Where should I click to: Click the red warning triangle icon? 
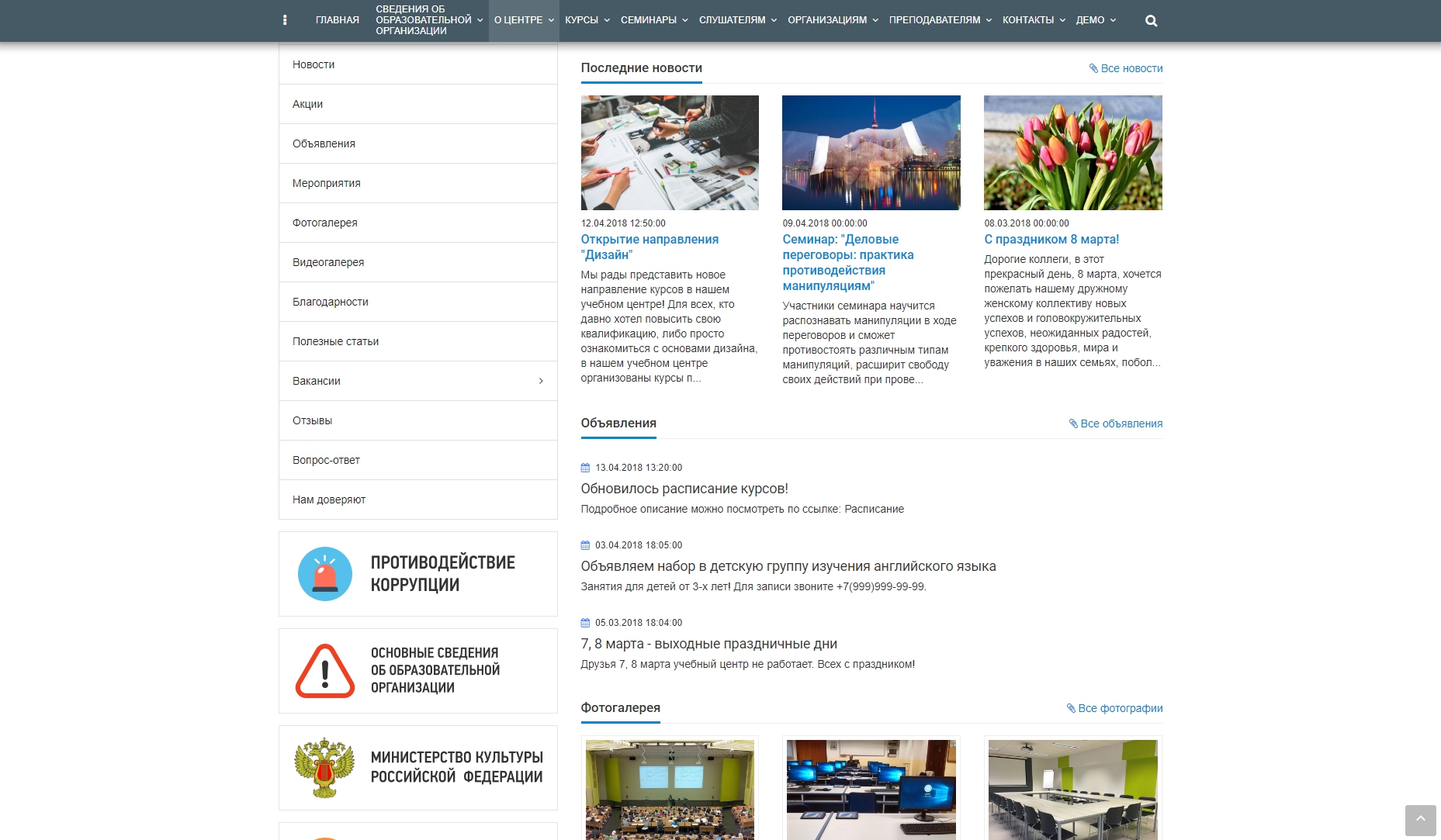(x=325, y=671)
